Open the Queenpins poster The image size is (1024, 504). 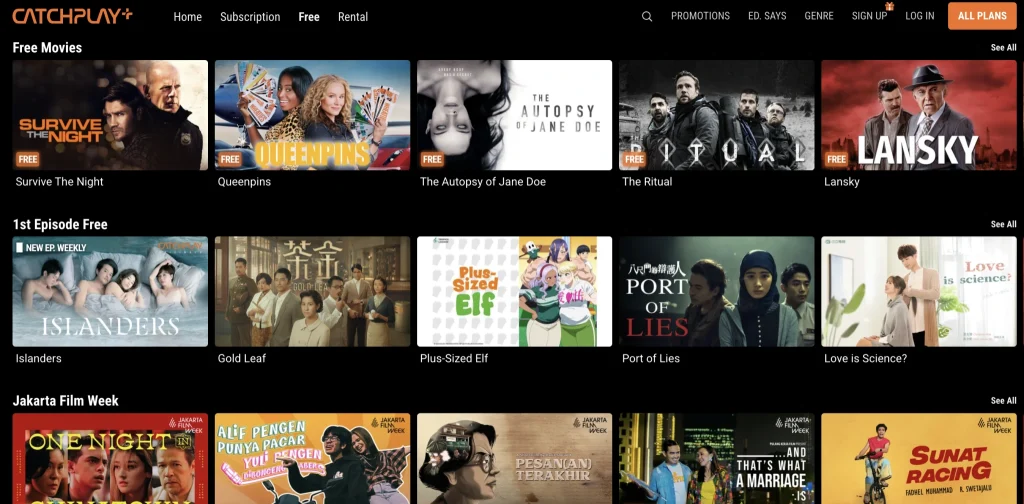coord(312,115)
